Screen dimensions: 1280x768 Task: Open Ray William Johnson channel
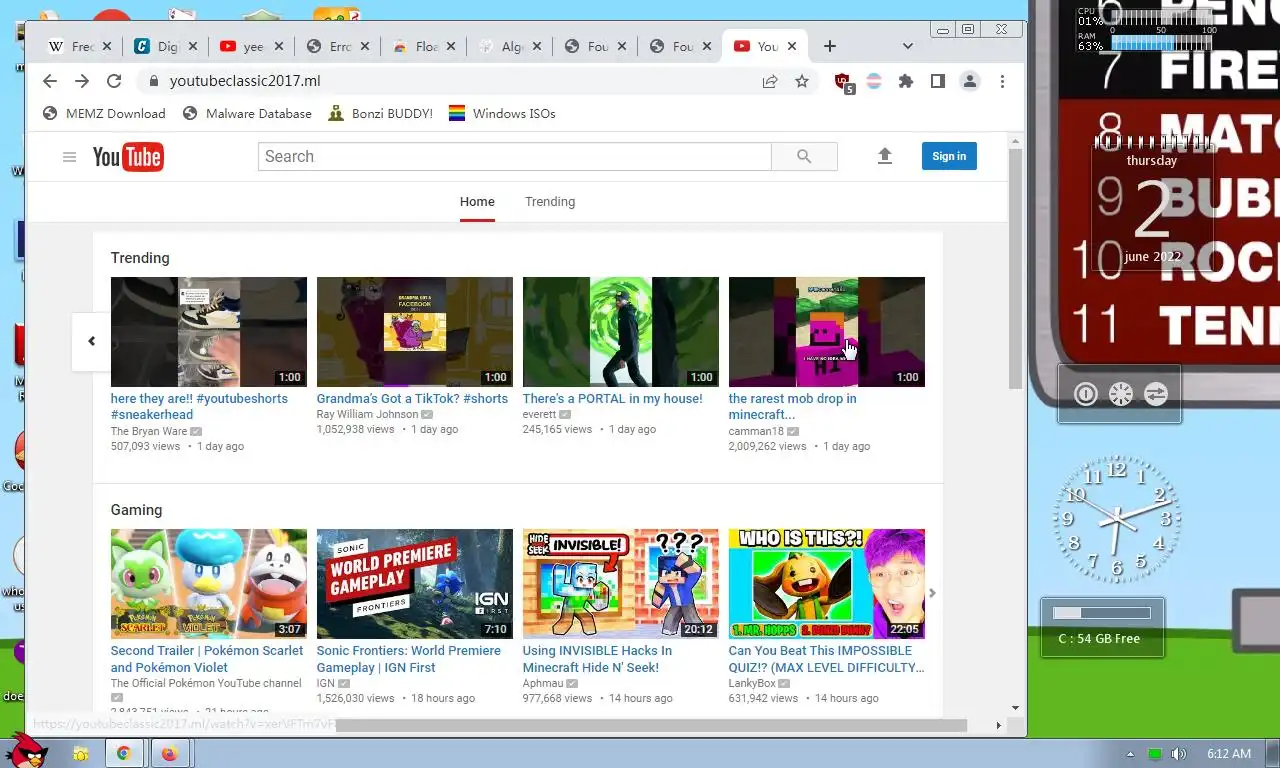coord(367,414)
